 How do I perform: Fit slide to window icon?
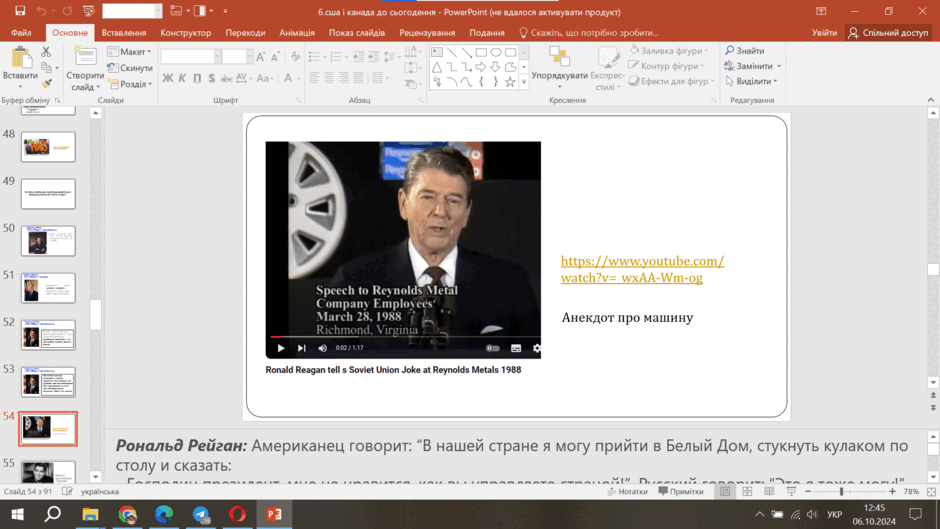pos(931,491)
